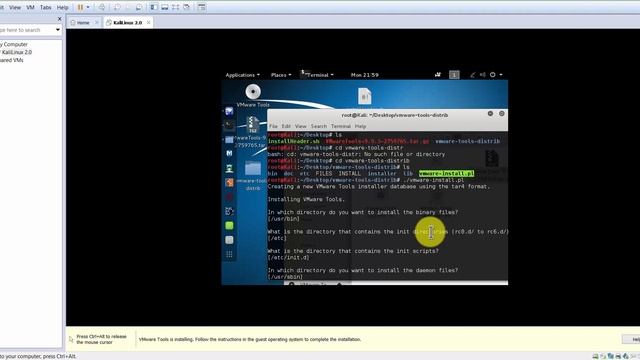Launch the Metasploit M icon in dock
Image resolution: width=640 pixels, height=360 pixels.
coord(229,153)
